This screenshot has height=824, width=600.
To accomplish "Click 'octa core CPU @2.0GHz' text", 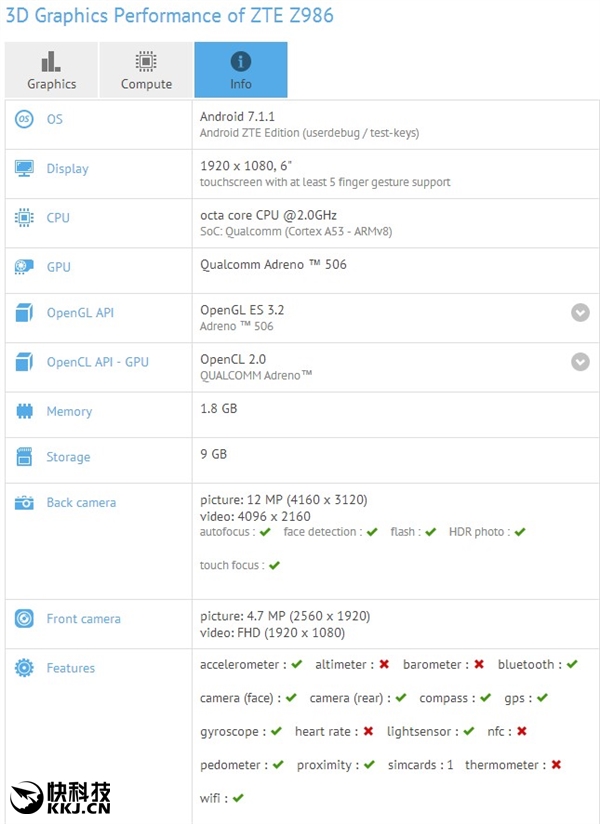I will [x=268, y=215].
